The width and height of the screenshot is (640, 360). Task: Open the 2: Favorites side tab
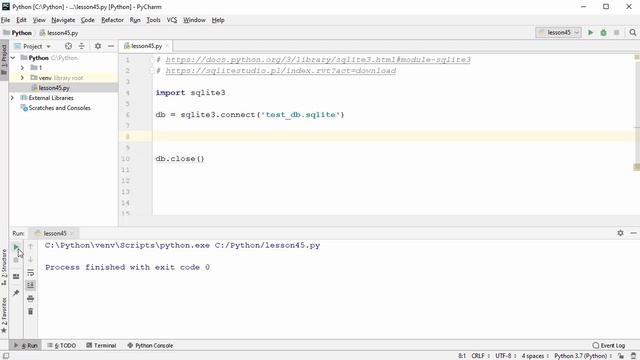pyautogui.click(x=4, y=315)
